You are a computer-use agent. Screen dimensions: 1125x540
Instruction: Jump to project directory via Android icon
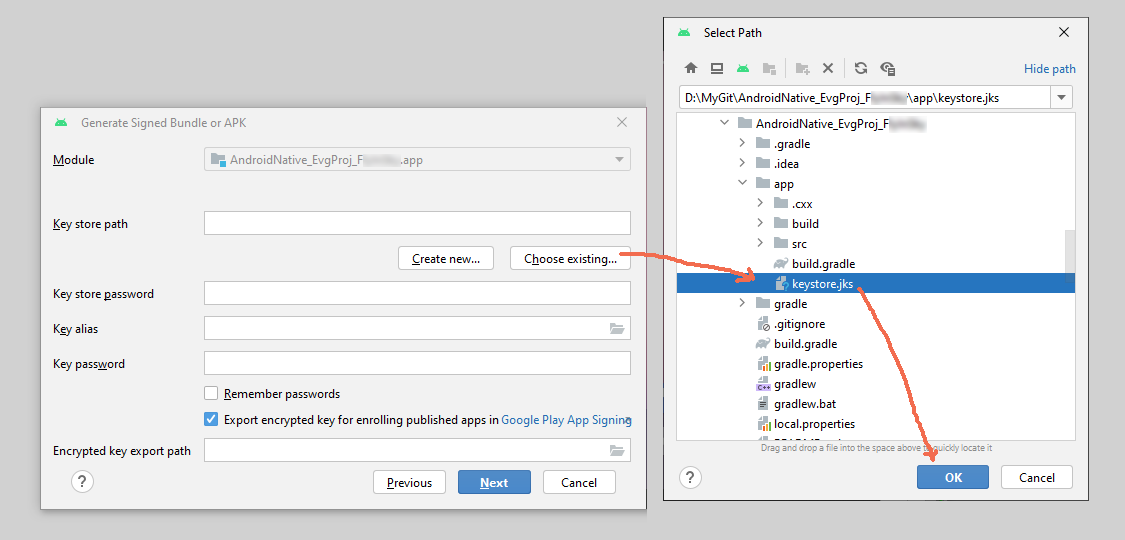(x=743, y=68)
